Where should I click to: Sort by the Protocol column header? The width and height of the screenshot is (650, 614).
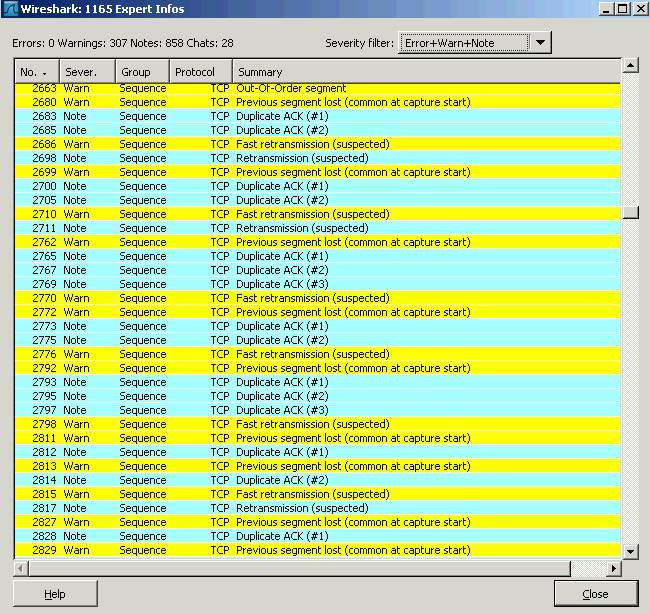pos(201,72)
